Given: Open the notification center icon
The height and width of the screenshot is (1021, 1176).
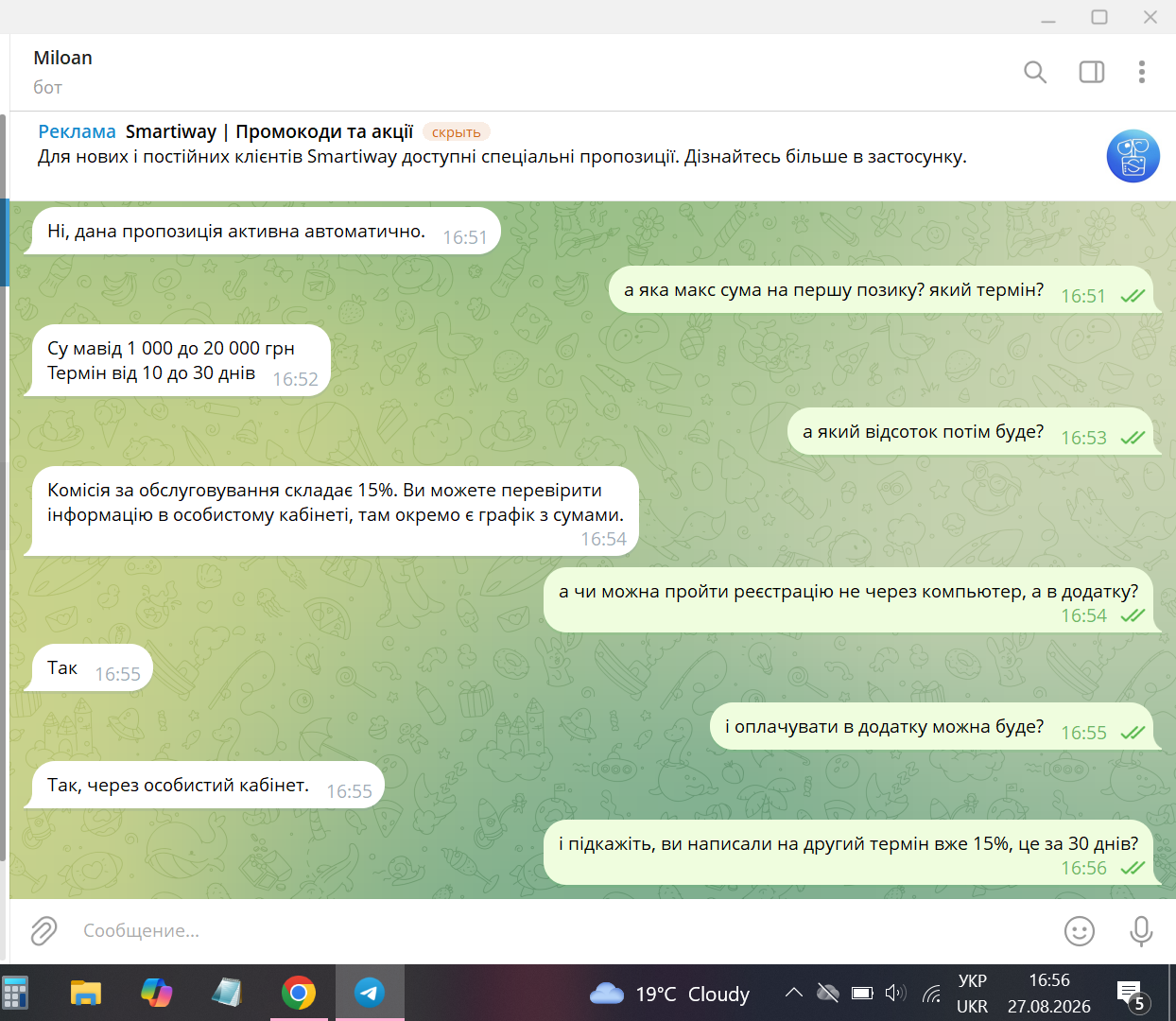Looking at the screenshot, I should point(1133,995).
